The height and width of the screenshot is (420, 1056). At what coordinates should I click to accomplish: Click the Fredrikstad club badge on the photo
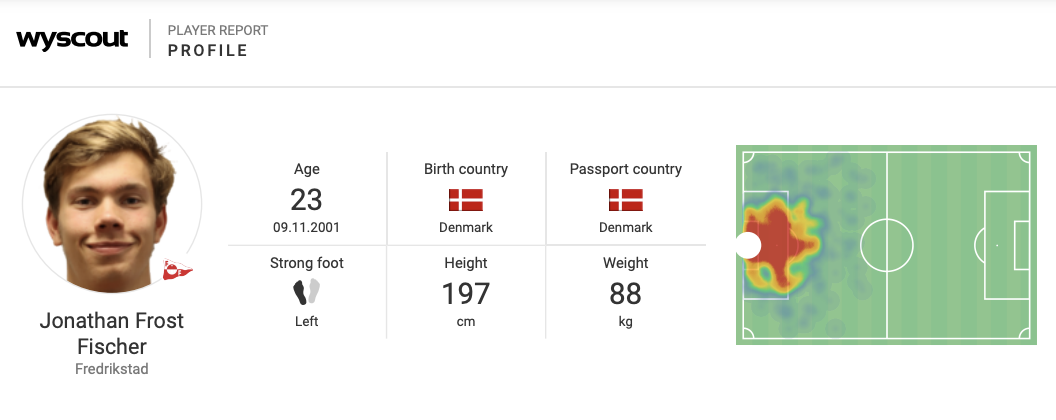click(x=178, y=269)
